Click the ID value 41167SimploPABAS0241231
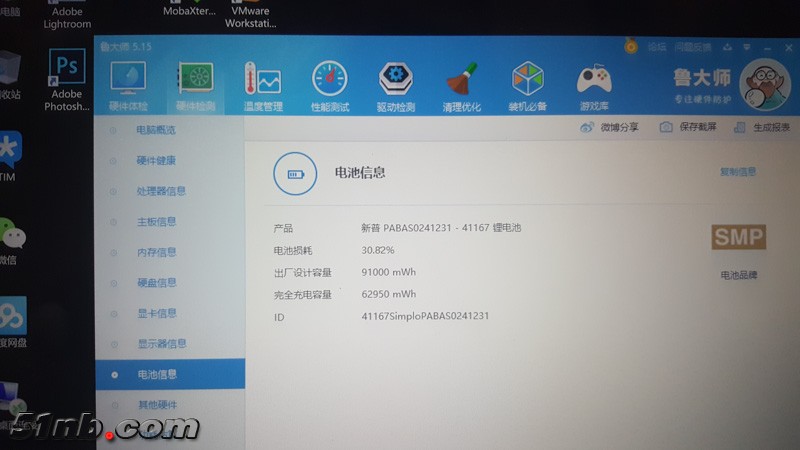The image size is (800, 450). pos(425,316)
